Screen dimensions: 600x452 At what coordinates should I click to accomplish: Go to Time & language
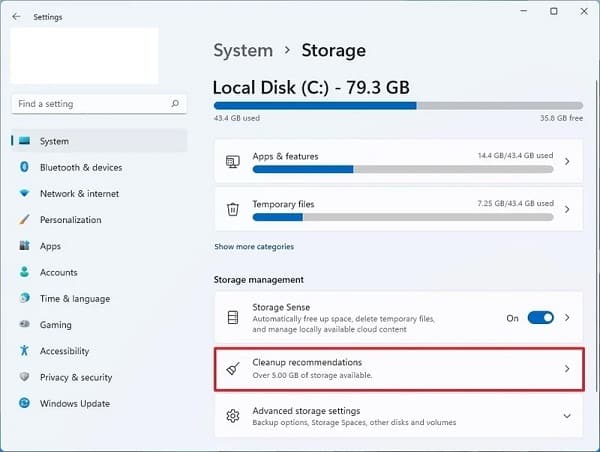click(99, 298)
